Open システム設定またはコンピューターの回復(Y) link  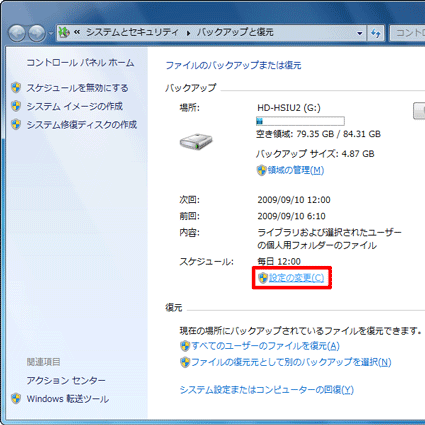267,390
